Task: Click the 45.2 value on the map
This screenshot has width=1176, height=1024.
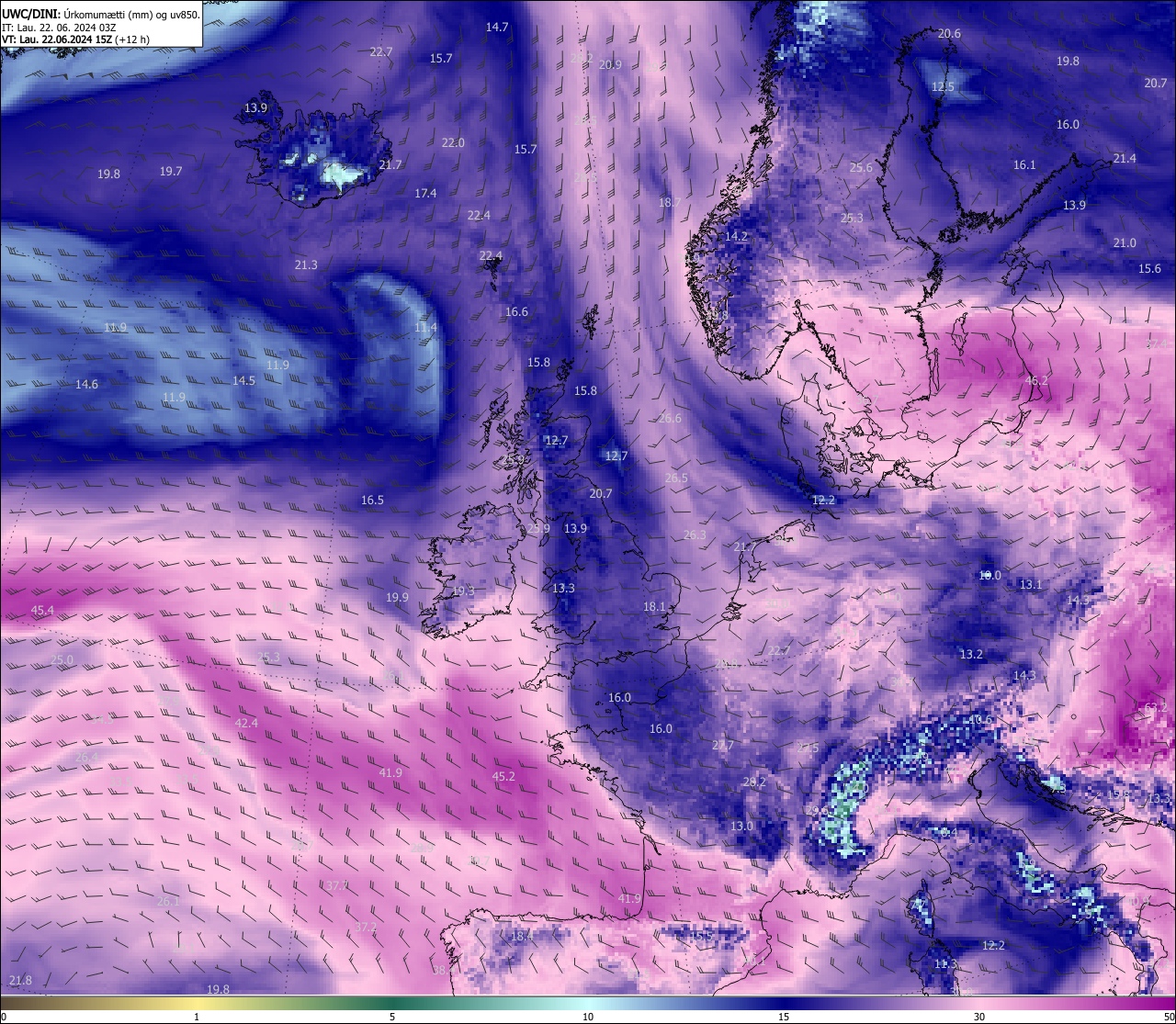Action: tap(503, 777)
